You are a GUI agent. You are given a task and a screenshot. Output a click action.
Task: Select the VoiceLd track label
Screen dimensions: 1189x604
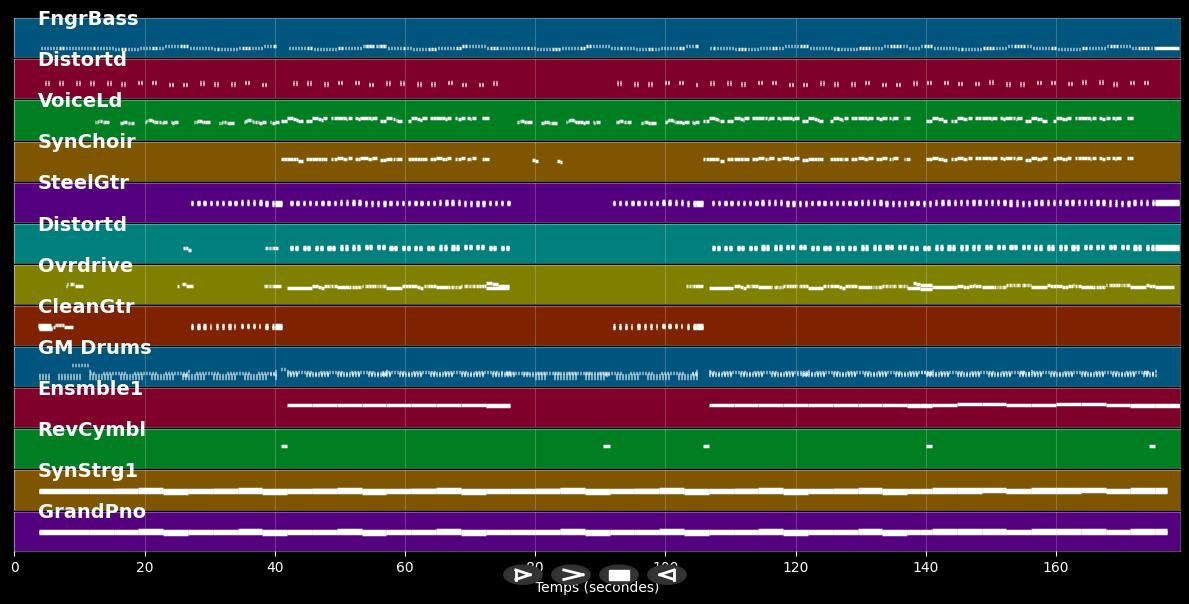pyautogui.click(x=80, y=101)
